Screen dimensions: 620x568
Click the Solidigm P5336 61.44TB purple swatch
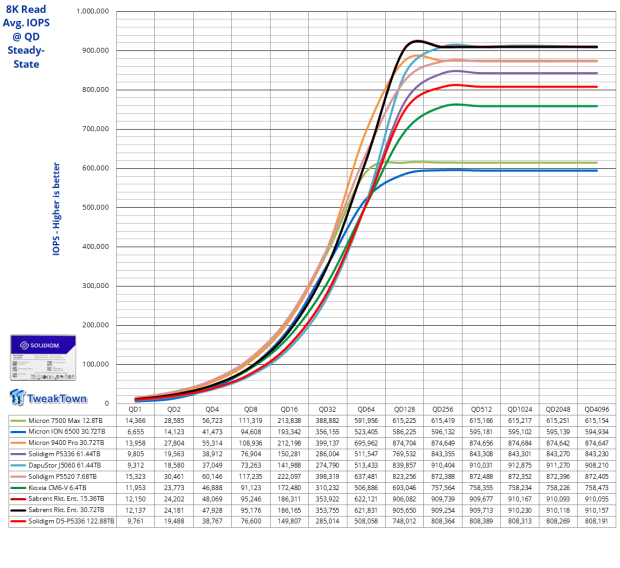tap(18, 454)
